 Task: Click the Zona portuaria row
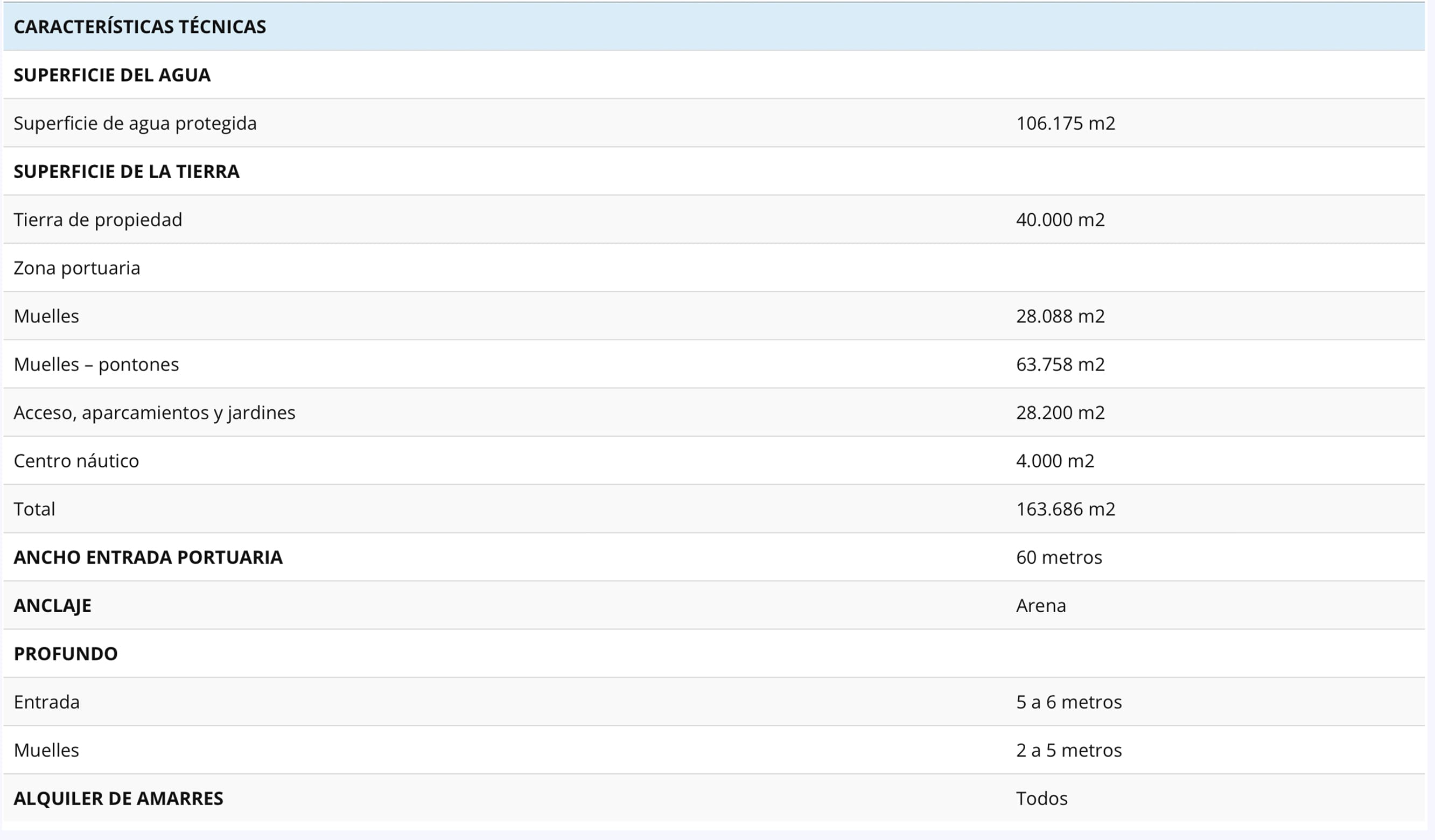click(x=77, y=268)
